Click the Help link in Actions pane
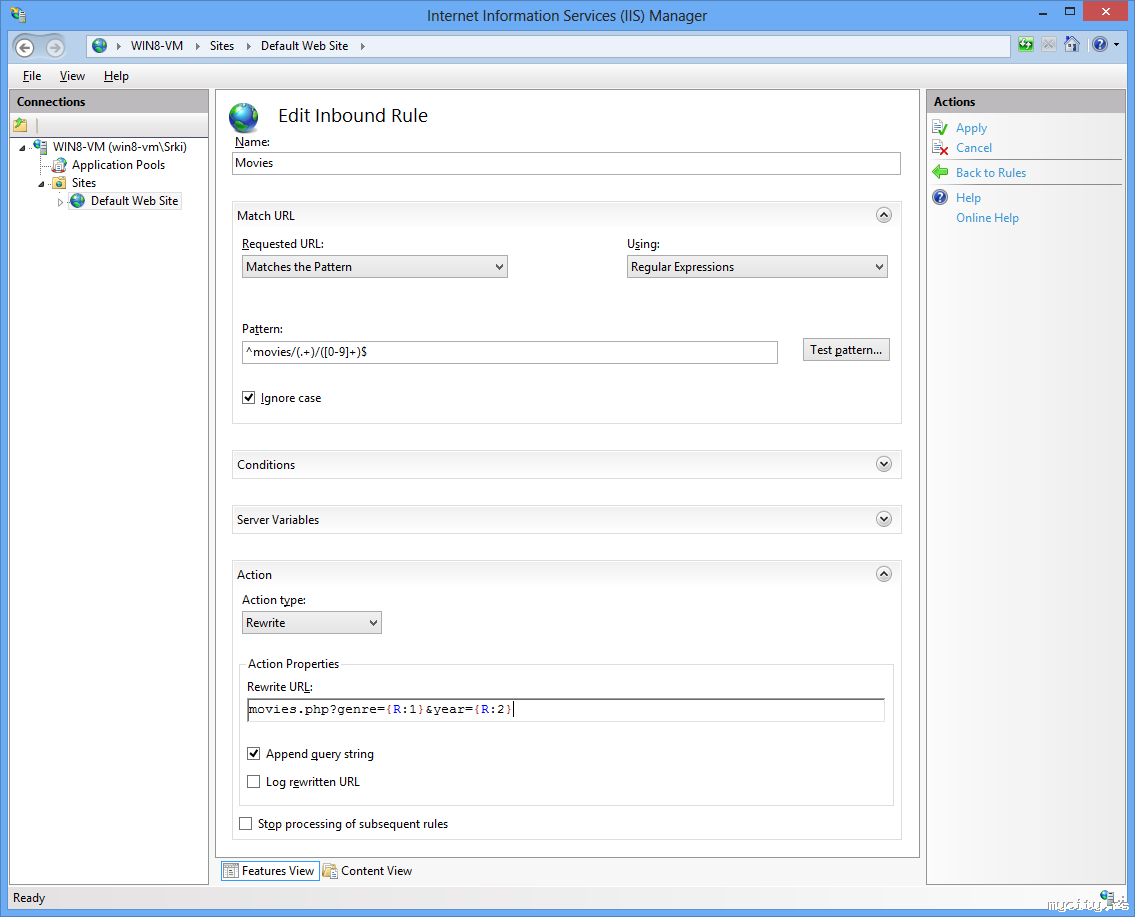The height and width of the screenshot is (917, 1135). tap(968, 198)
